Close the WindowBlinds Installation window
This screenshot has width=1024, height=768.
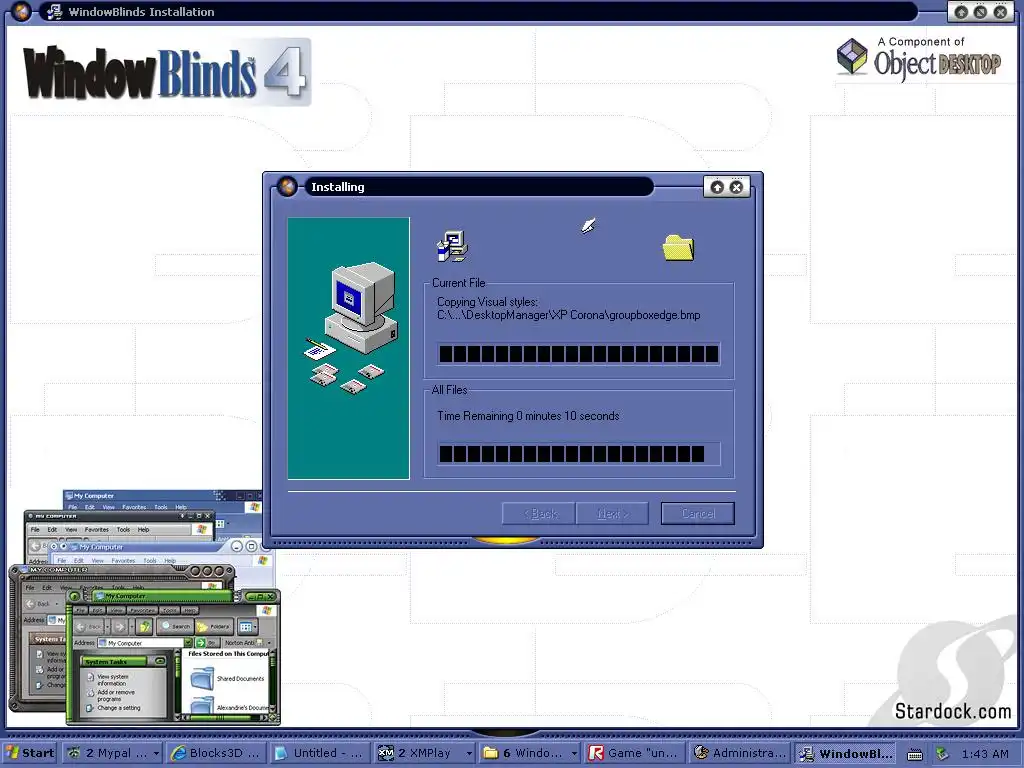pos(1000,12)
